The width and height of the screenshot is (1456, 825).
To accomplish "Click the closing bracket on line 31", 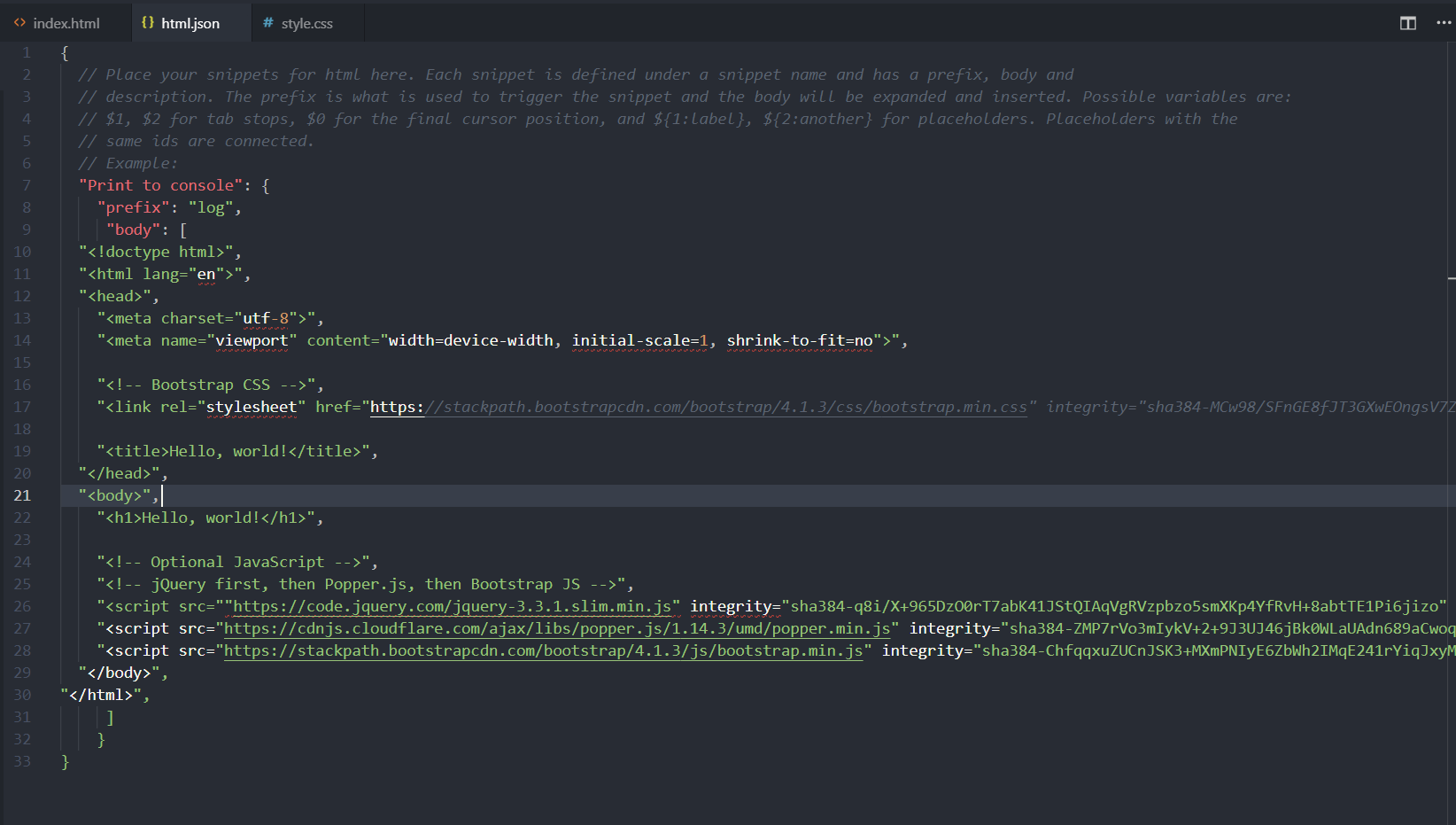I will 110,717.
